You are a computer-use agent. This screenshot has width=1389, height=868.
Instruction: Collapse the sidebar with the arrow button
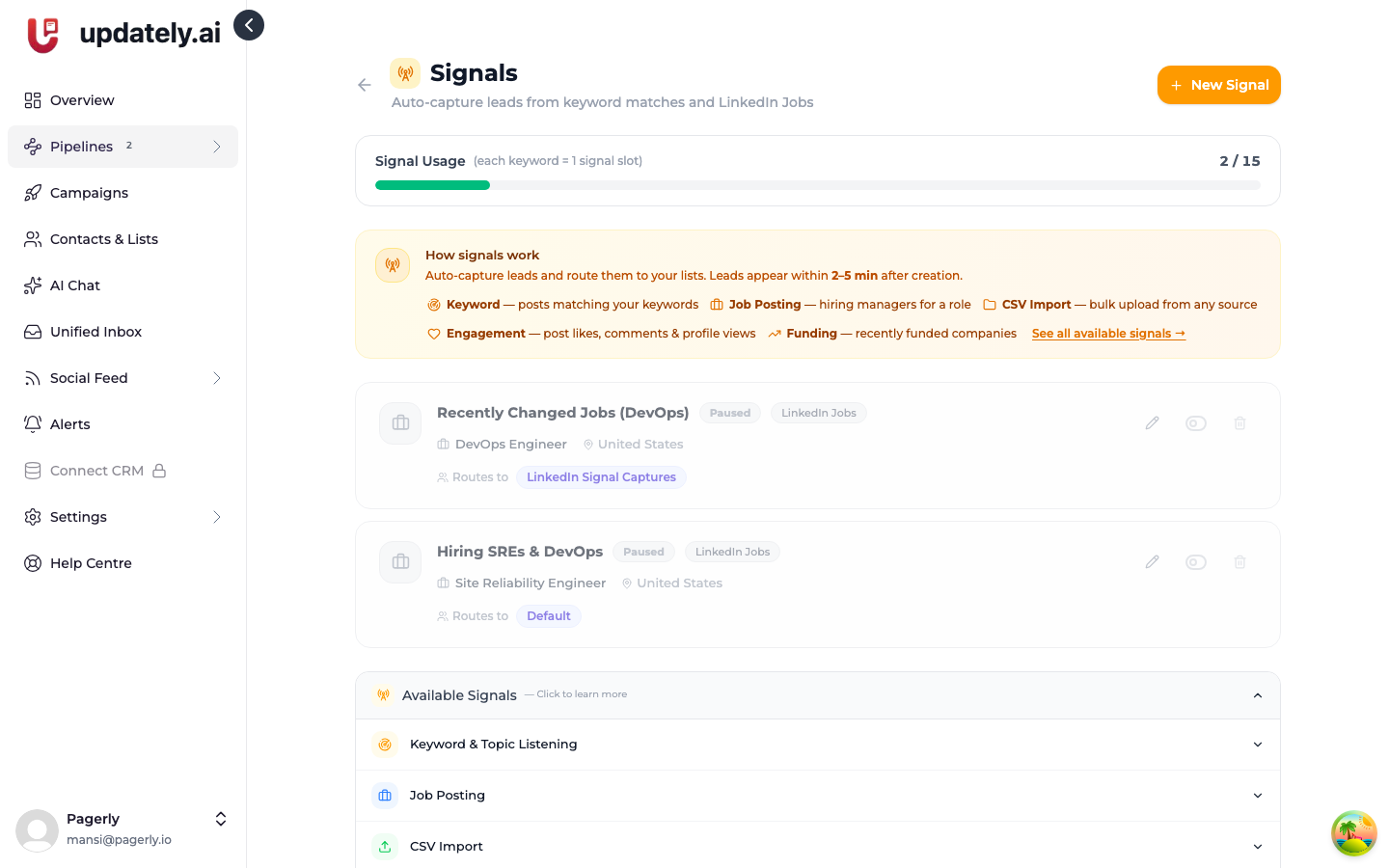pyautogui.click(x=249, y=25)
